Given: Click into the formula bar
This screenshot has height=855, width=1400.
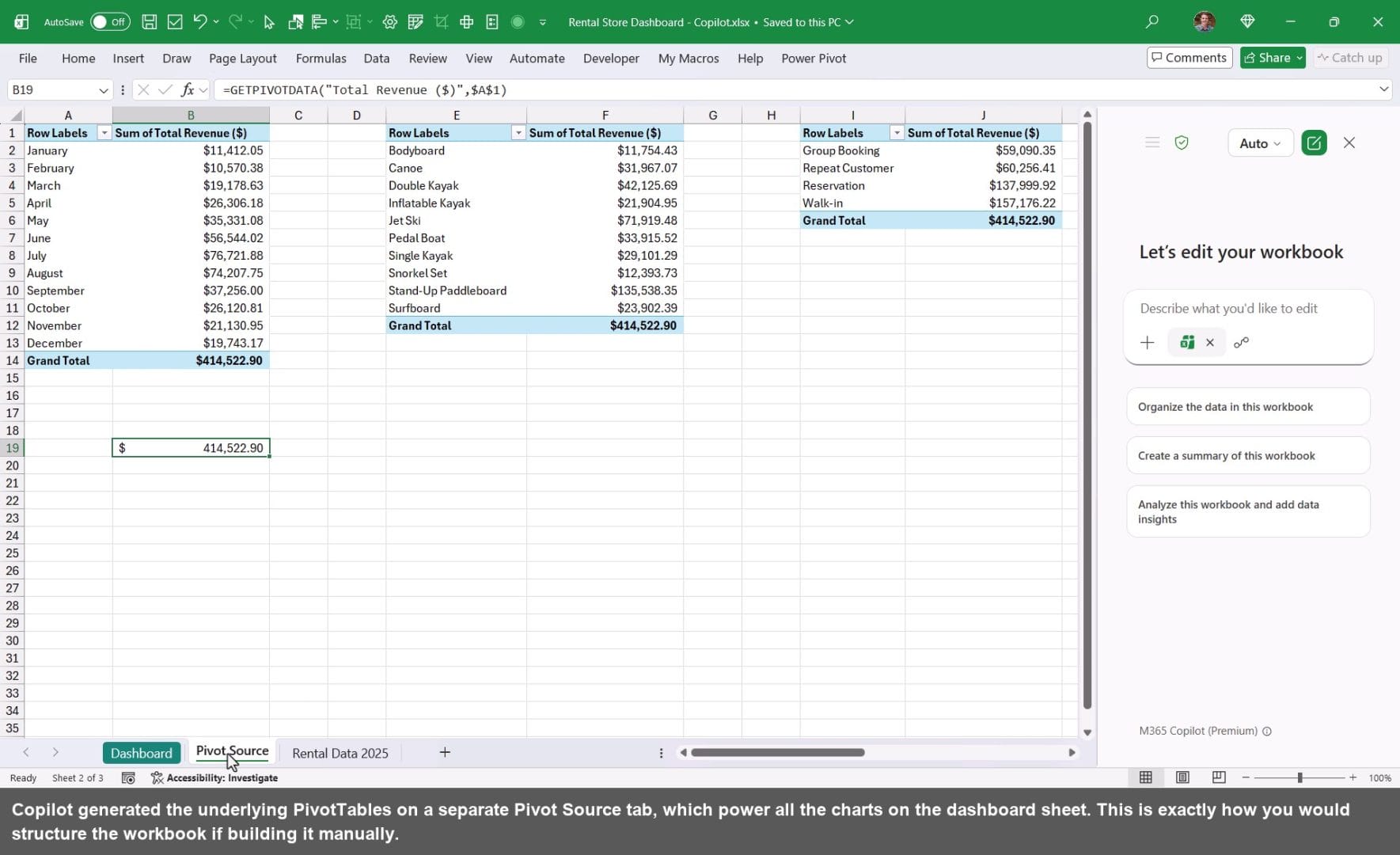Looking at the screenshot, I should (x=795, y=90).
